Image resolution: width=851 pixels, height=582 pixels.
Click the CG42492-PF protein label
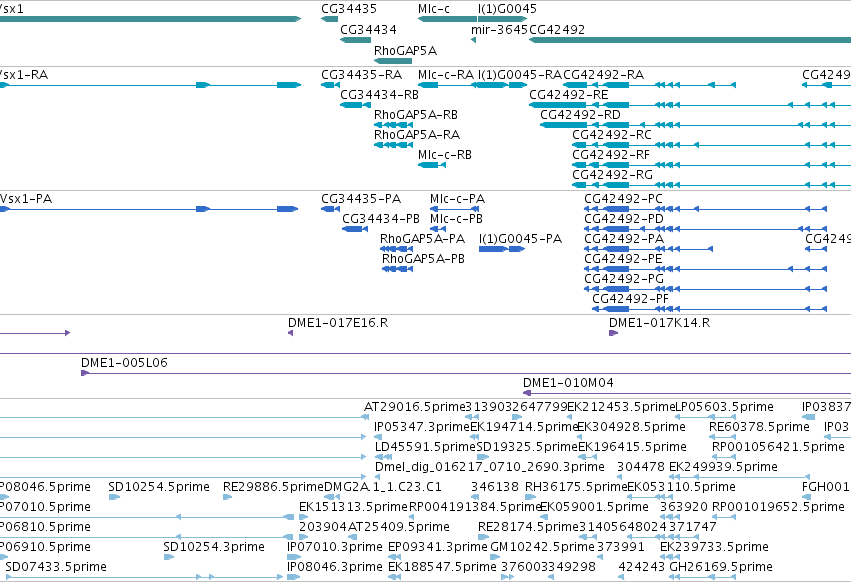(x=630, y=299)
